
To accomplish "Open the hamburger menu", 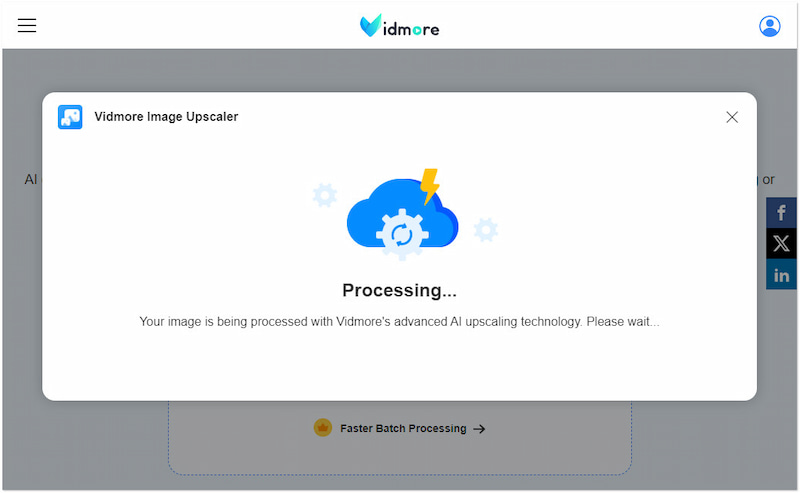I will 27,26.
